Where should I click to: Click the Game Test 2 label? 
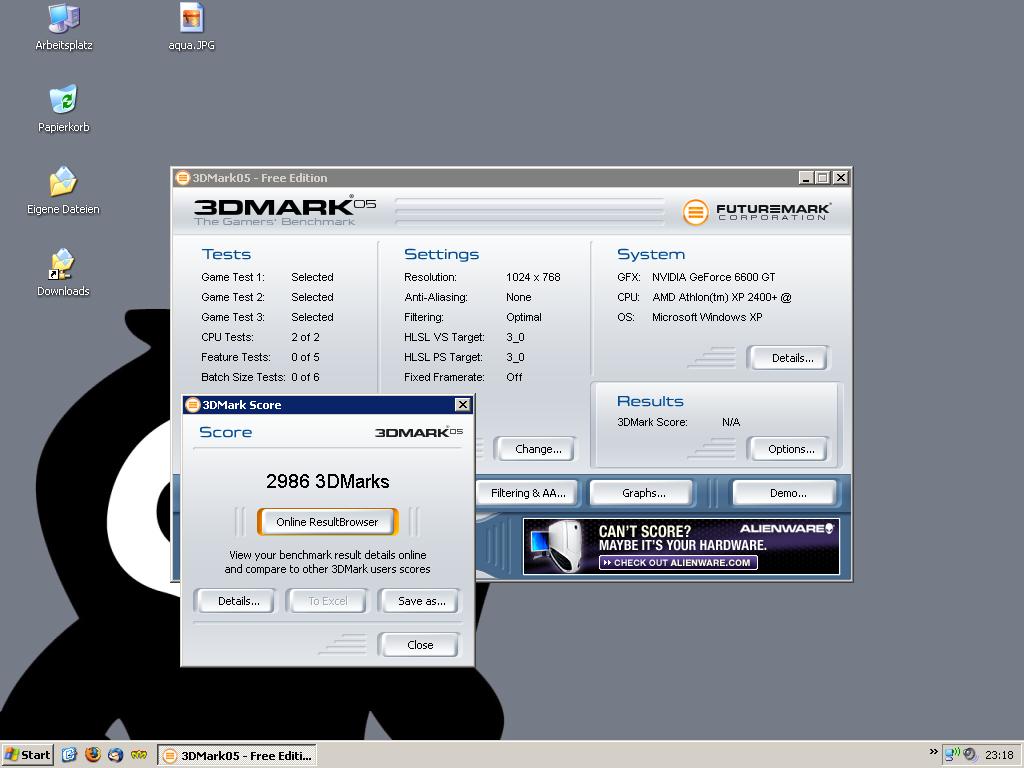tap(233, 297)
